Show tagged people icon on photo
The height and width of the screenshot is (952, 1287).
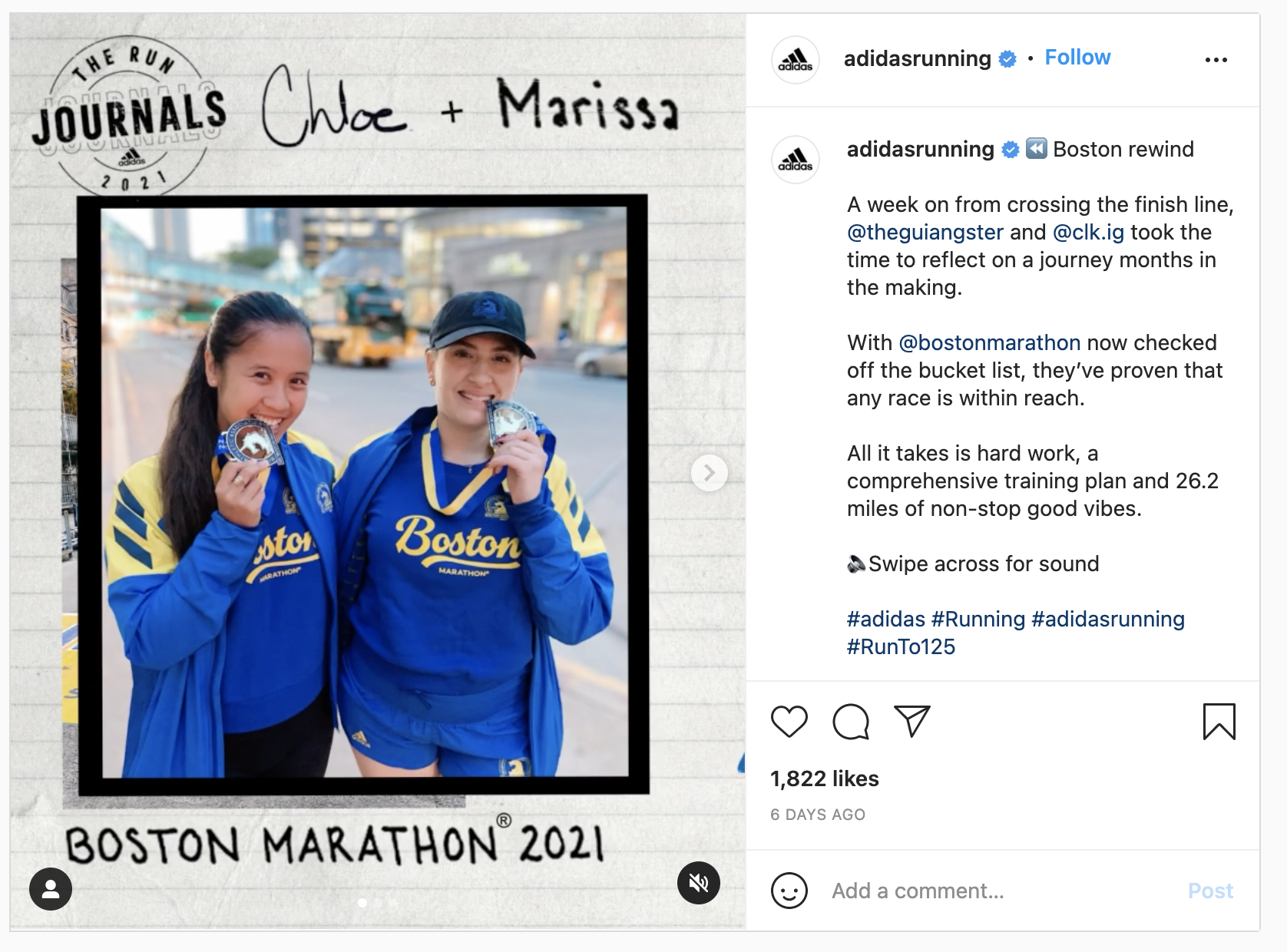[51, 889]
